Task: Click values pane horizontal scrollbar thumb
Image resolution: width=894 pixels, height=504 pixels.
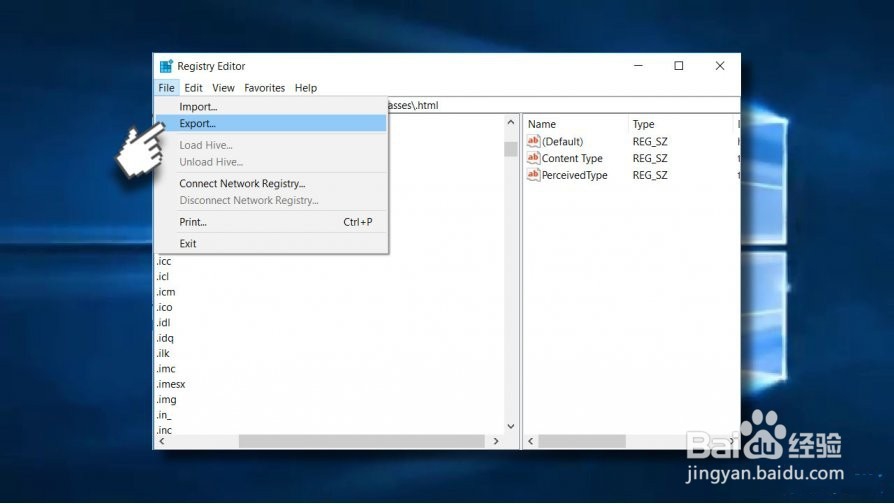Action: coord(582,441)
